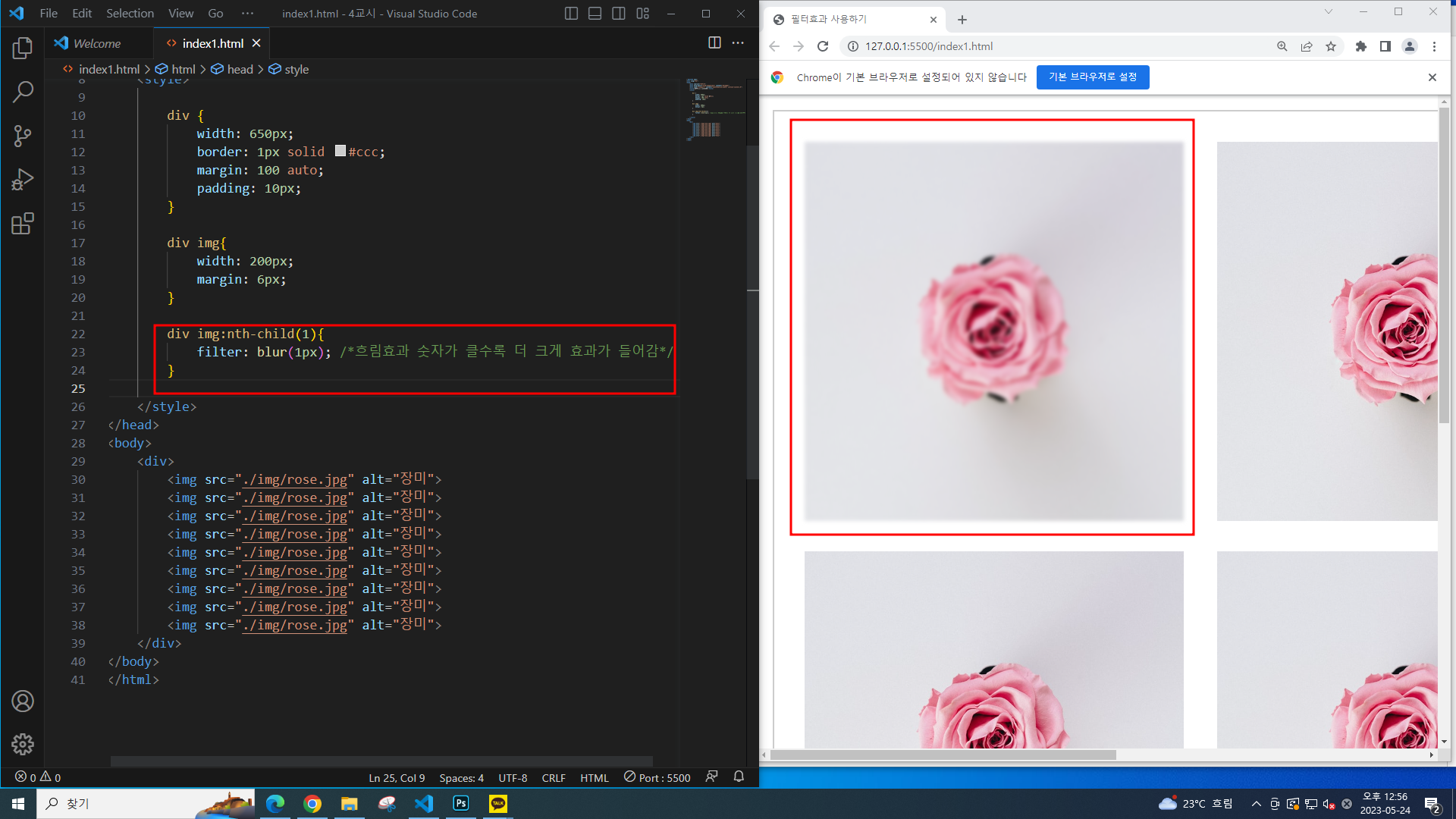Open Manage settings gear in VS Code
This screenshot has width=1456, height=819.
(x=23, y=744)
